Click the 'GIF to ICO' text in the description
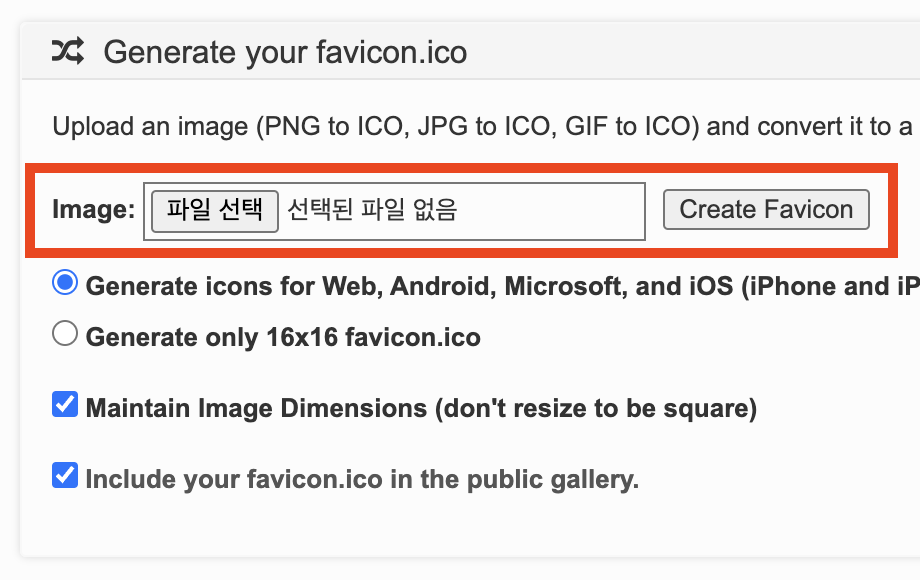Viewport: 920px width, 580px height. 618,127
